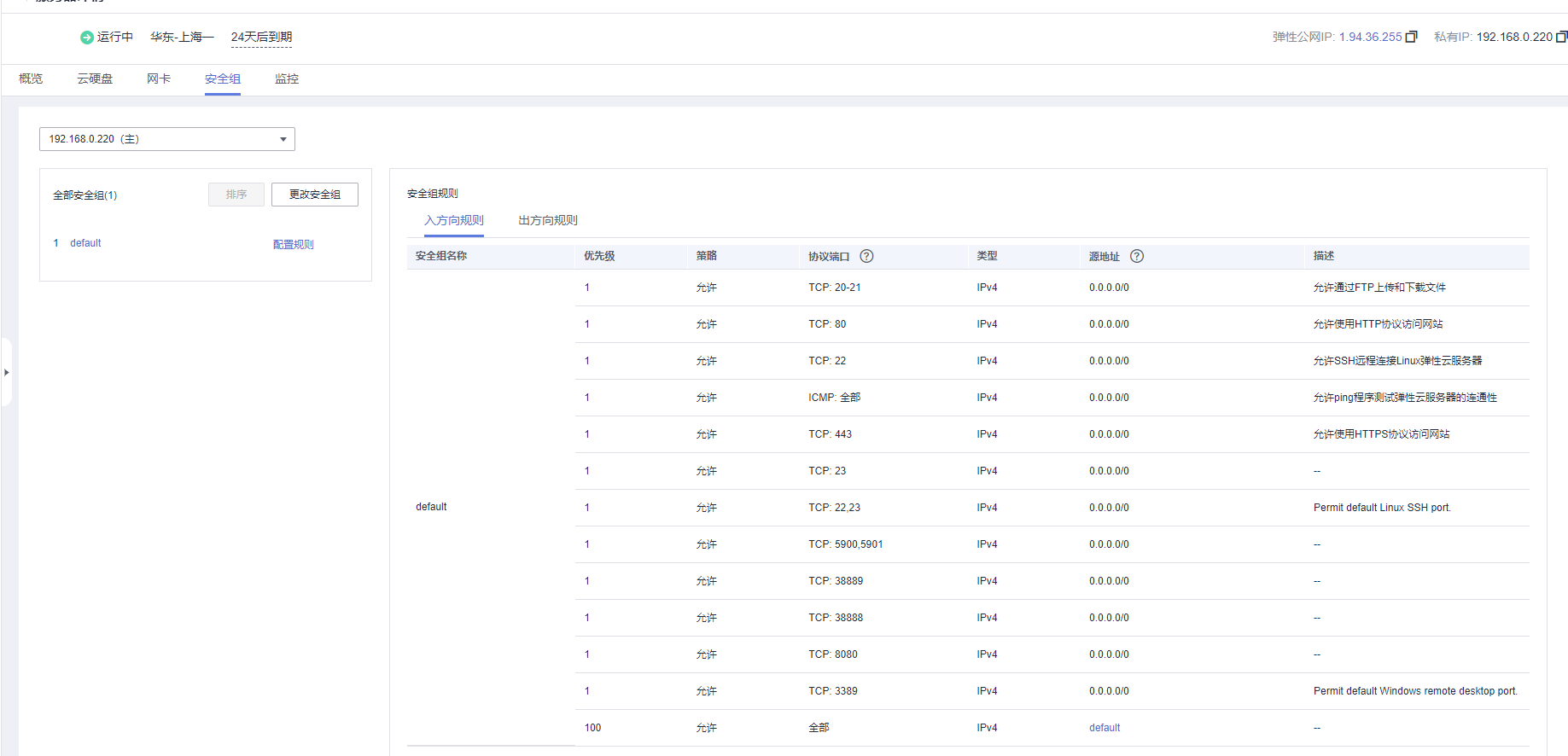Click the 描述 column header

1324,256
